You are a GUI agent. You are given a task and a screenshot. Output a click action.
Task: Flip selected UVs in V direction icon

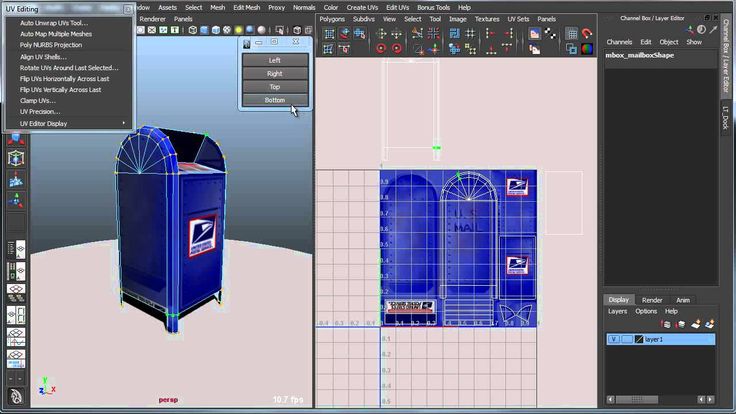pyautogui.click(x=397, y=33)
